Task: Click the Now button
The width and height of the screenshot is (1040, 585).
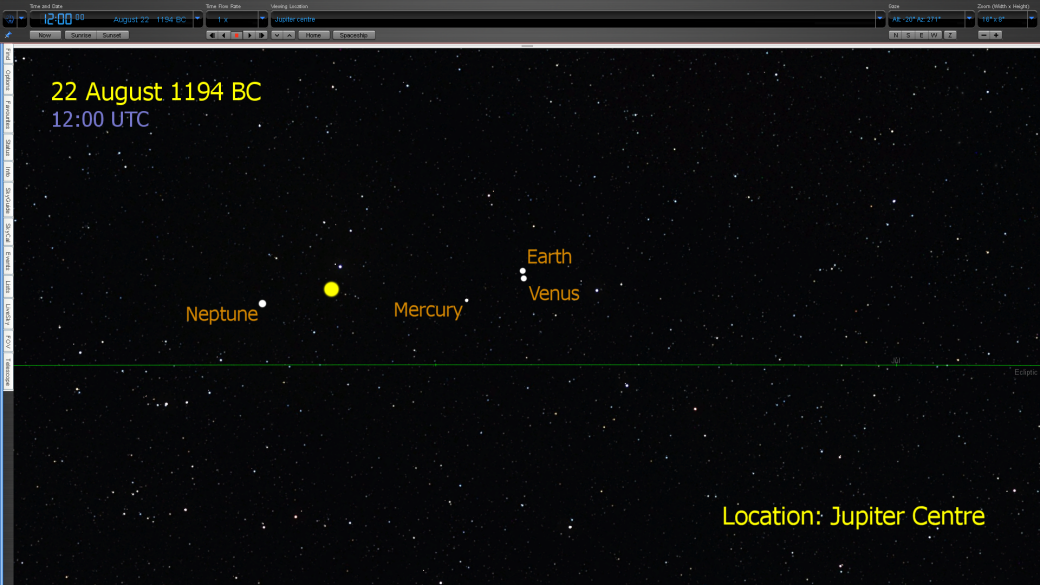Action: click(x=44, y=35)
